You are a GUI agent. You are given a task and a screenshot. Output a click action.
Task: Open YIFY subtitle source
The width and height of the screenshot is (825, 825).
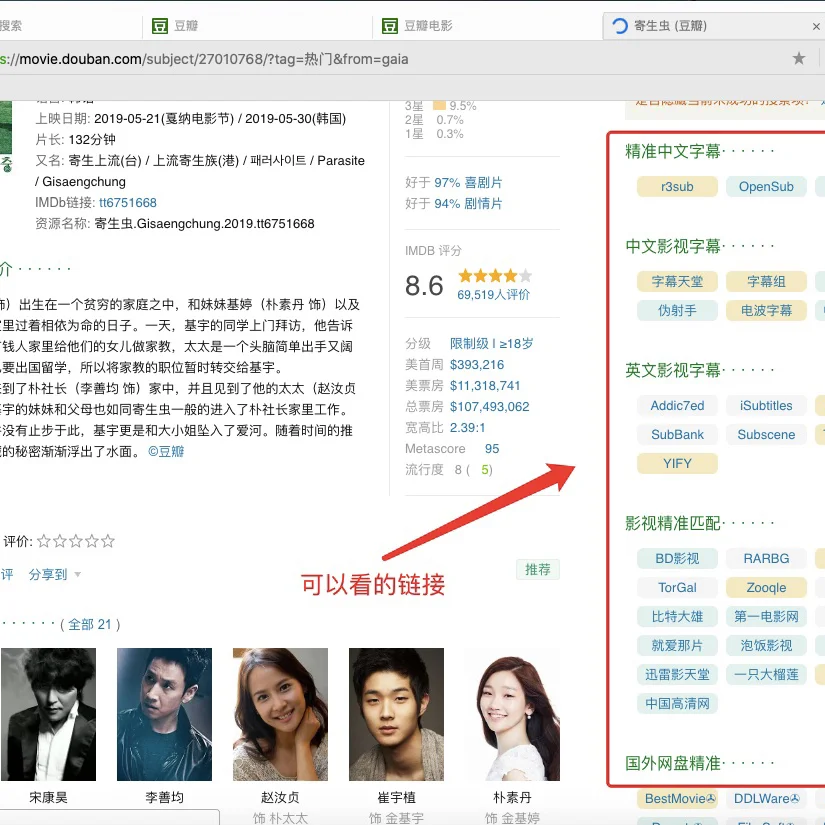coord(677,464)
